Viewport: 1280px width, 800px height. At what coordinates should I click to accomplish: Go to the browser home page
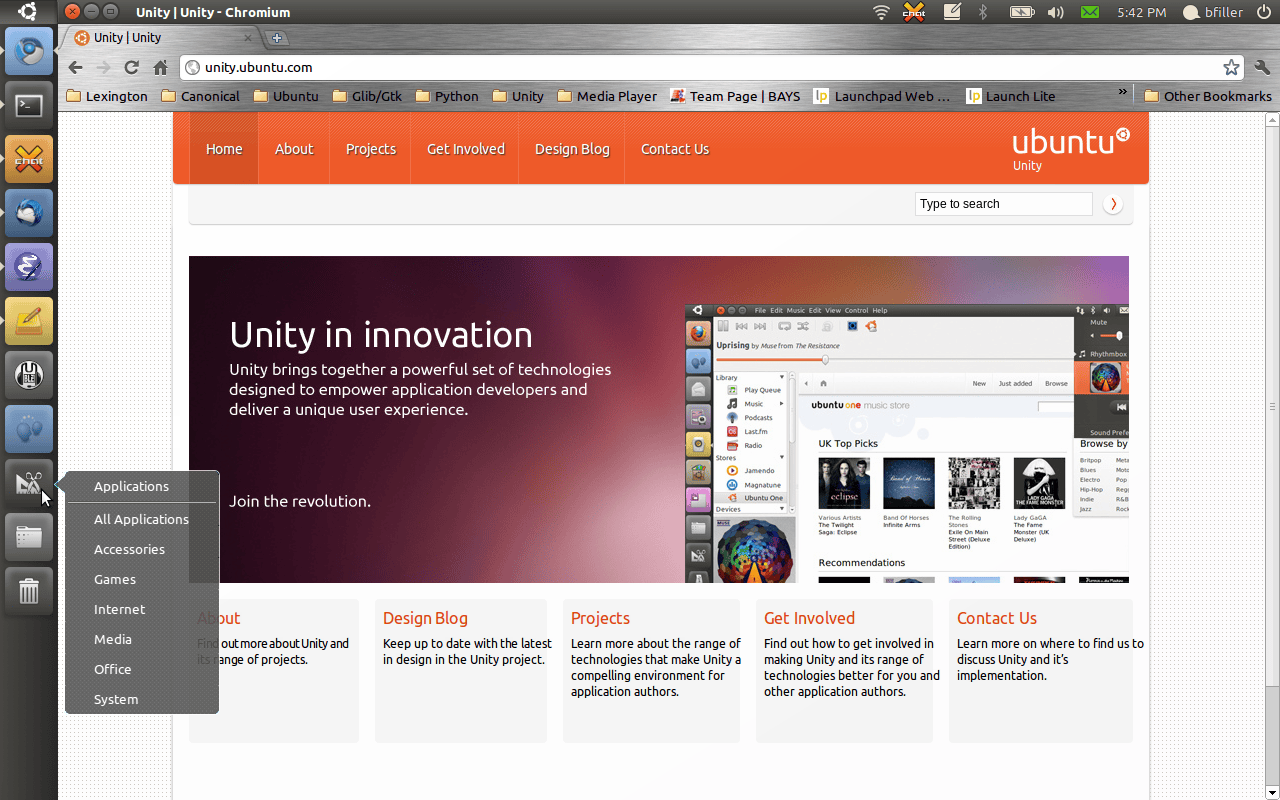(160, 68)
